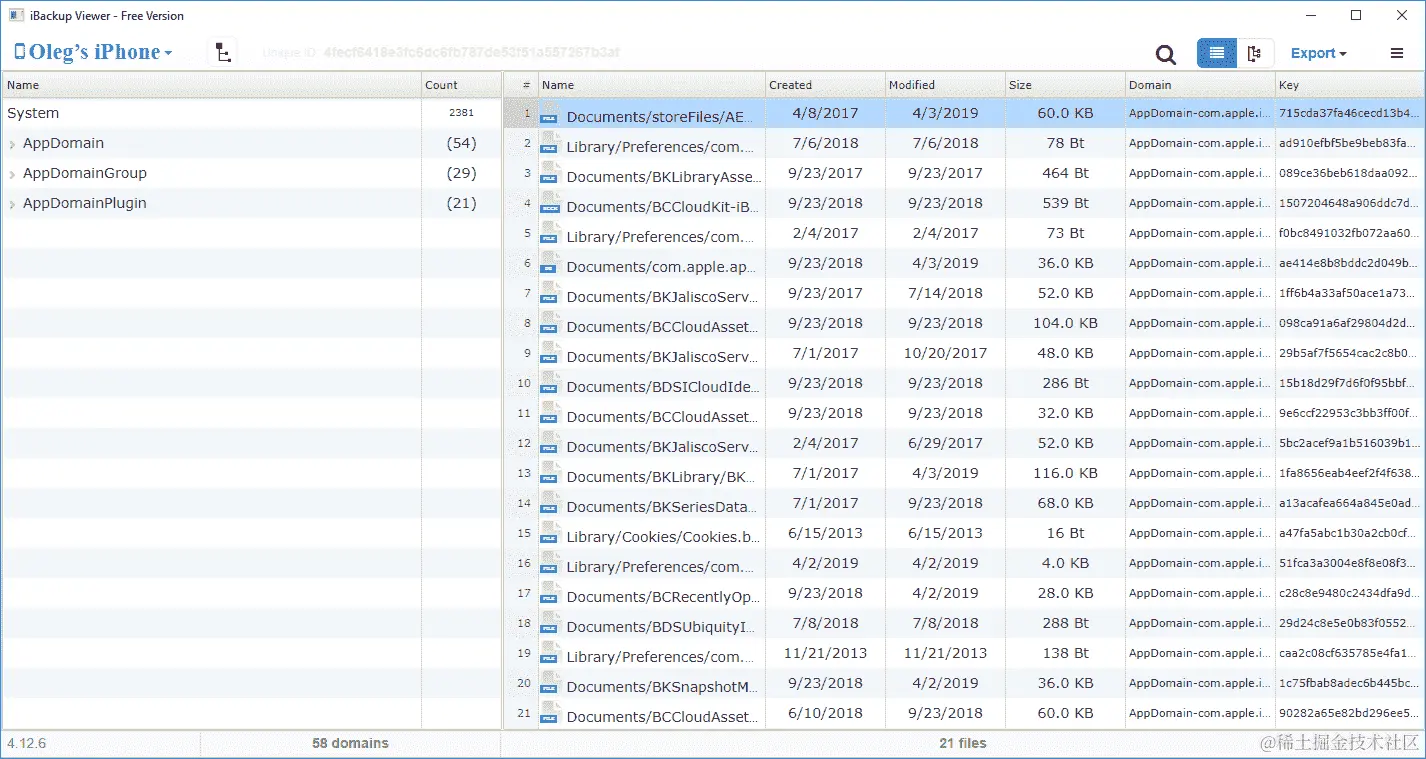The height and width of the screenshot is (759, 1426).
Task: Click file icon of Library/Cookies row
Action: tap(550, 533)
